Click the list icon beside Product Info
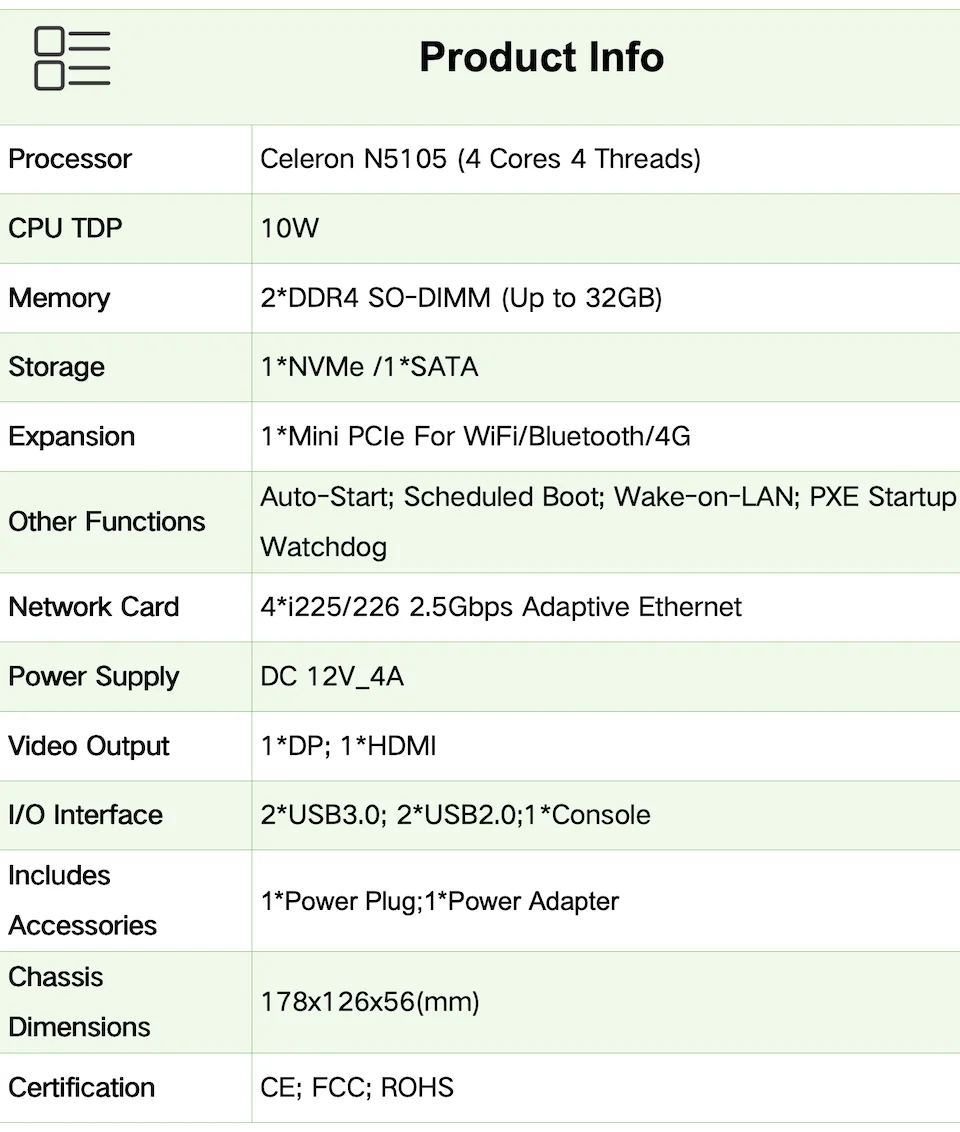 [72, 59]
